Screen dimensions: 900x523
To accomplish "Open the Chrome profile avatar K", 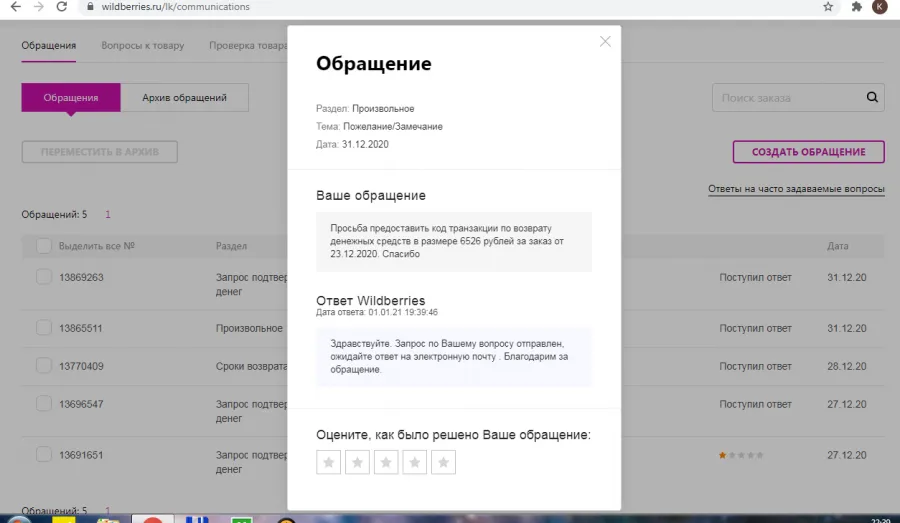I will [x=879, y=7].
